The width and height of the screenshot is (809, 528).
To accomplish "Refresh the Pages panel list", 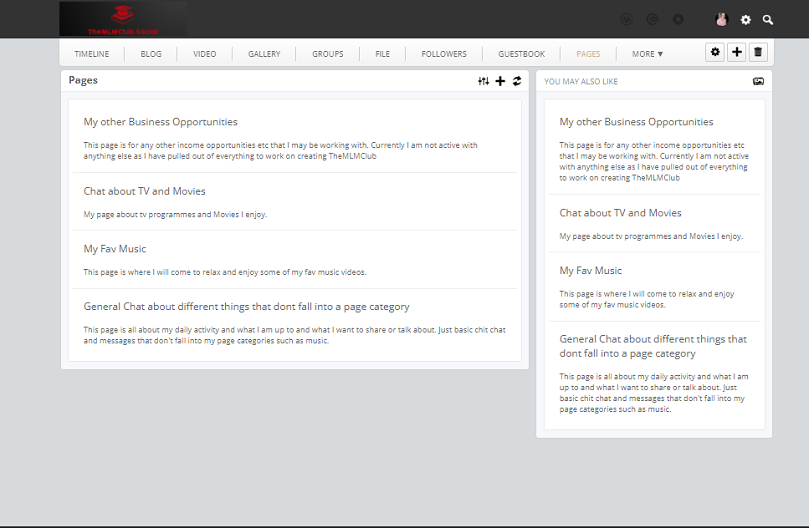I will point(517,81).
